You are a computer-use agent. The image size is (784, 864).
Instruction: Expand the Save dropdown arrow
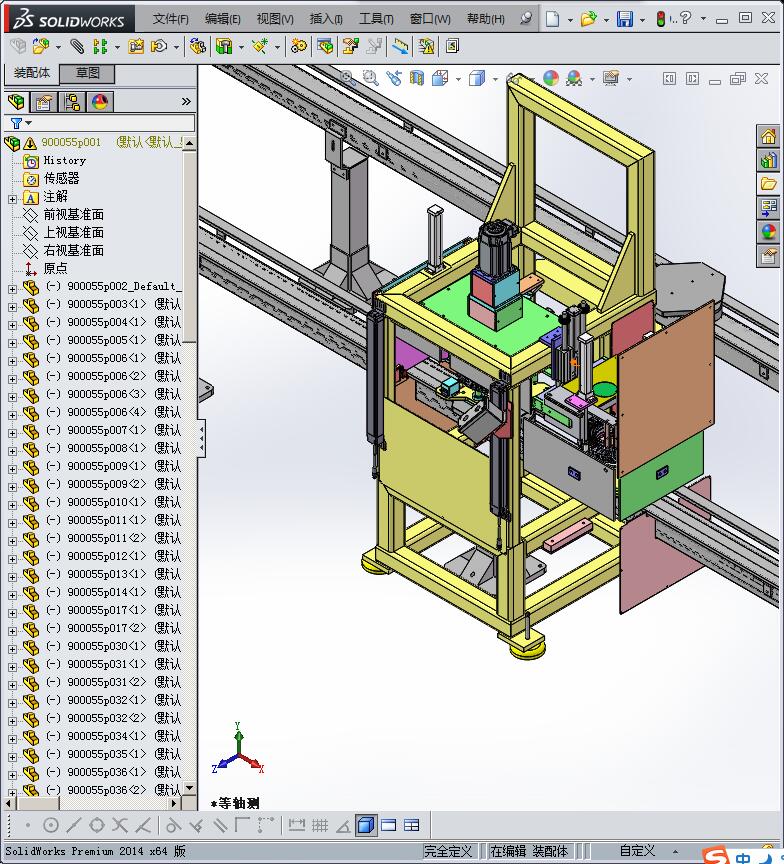(642, 20)
